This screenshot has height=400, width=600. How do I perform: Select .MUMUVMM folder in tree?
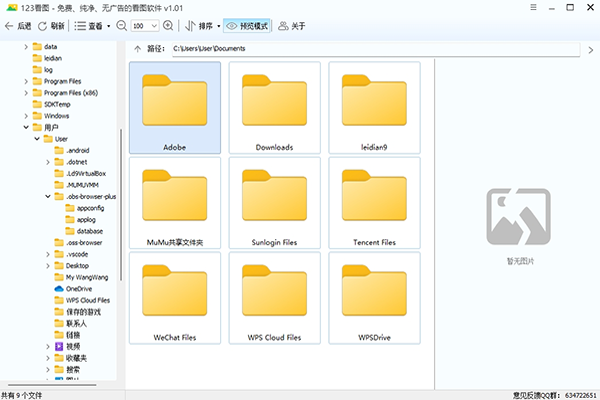(x=77, y=185)
